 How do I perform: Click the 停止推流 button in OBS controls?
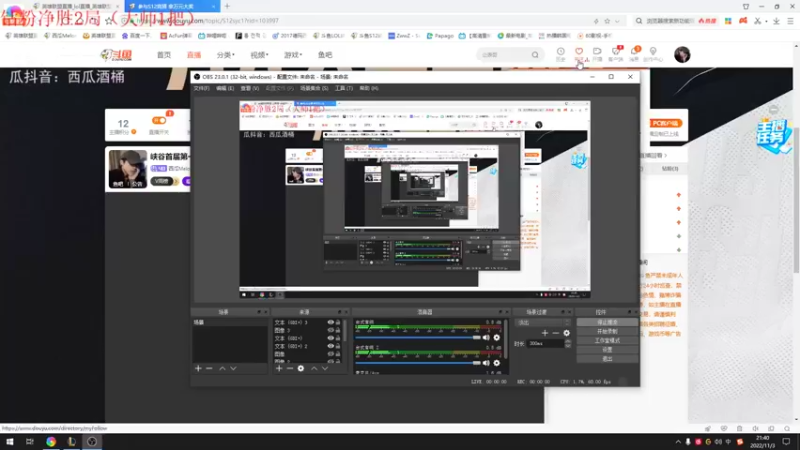tap(607, 322)
